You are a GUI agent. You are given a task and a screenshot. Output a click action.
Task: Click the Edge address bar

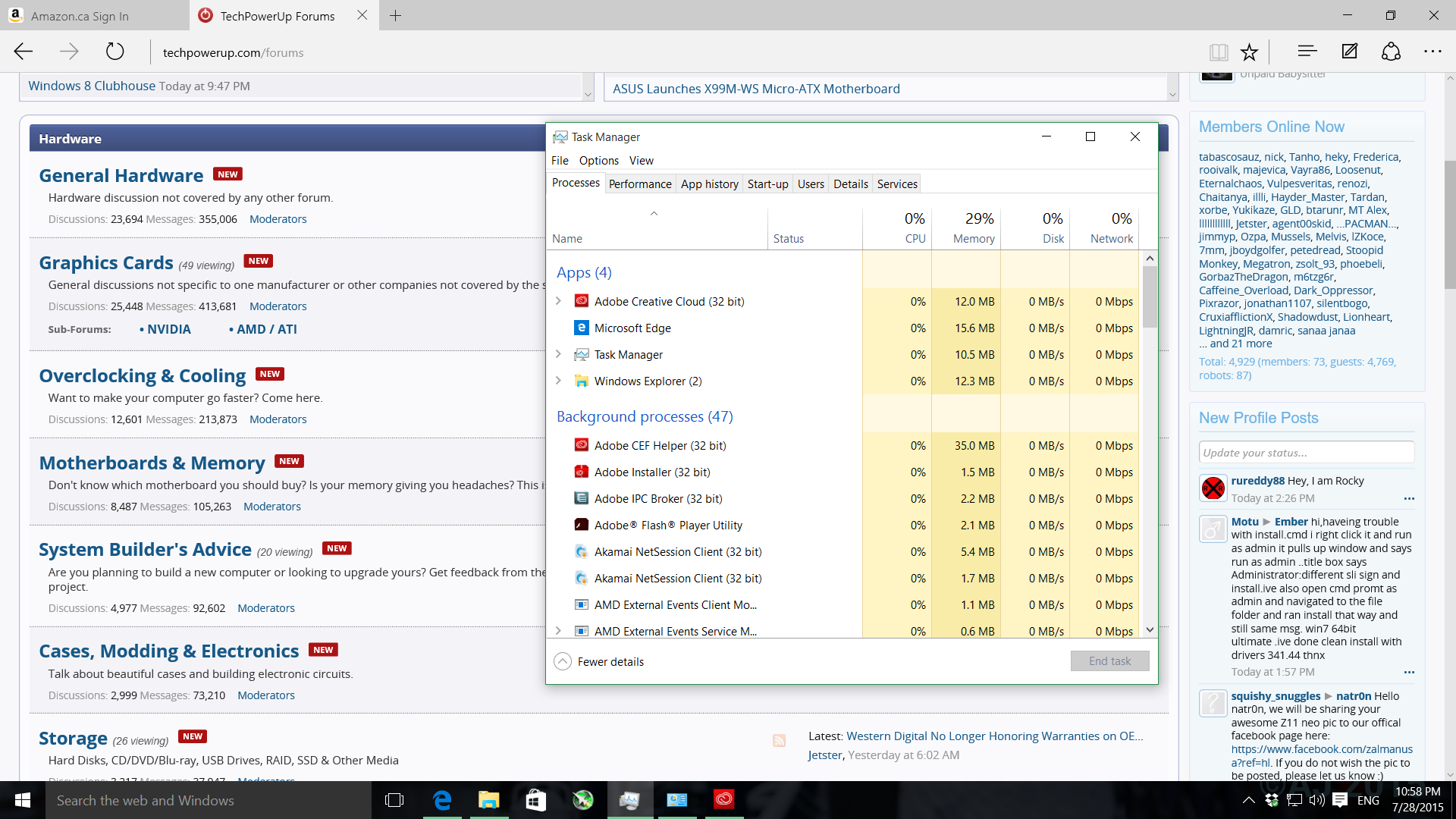pos(675,52)
